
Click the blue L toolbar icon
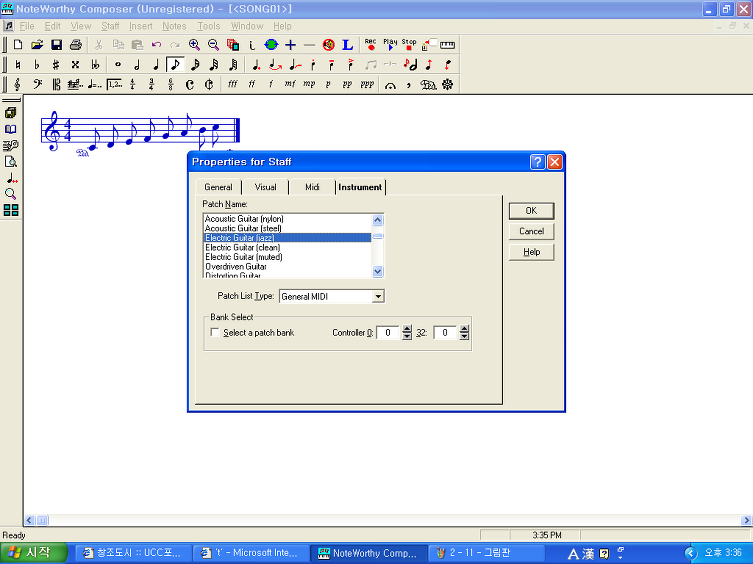coord(347,45)
